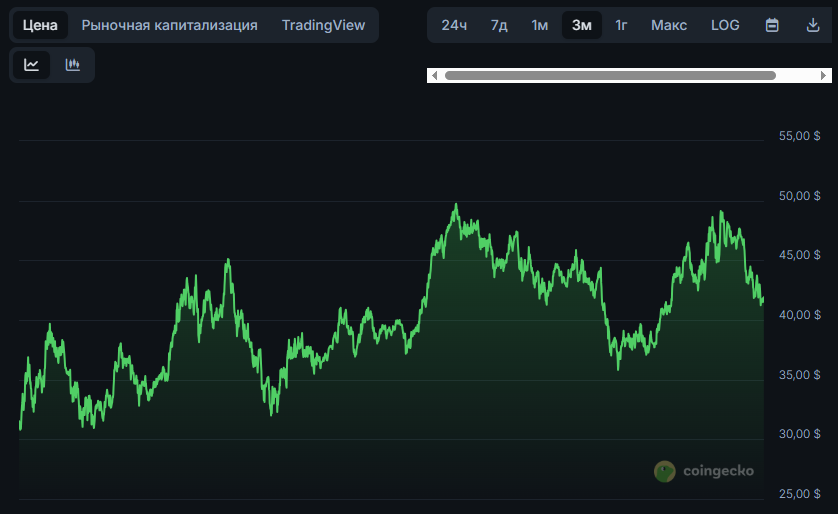The image size is (838, 514).
Task: Select the 7д time range
Action: click(x=499, y=25)
